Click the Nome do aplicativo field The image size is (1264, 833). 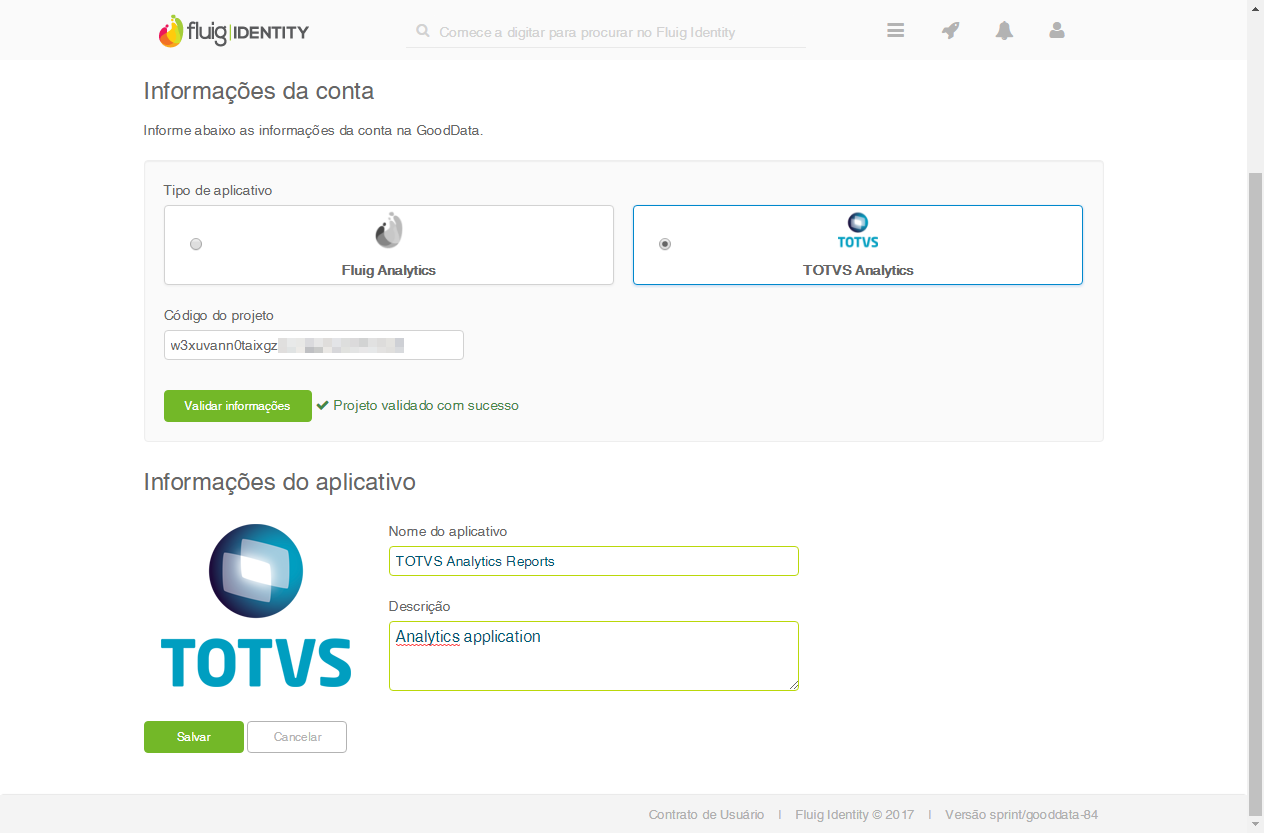tap(594, 561)
